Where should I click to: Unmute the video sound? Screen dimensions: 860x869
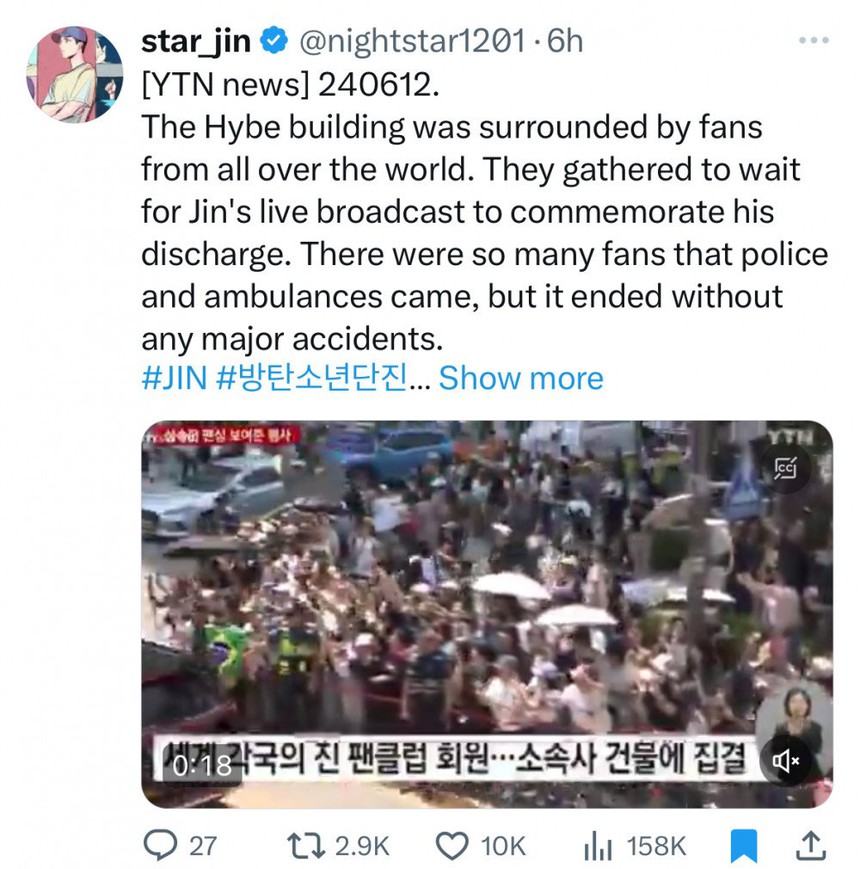(786, 760)
